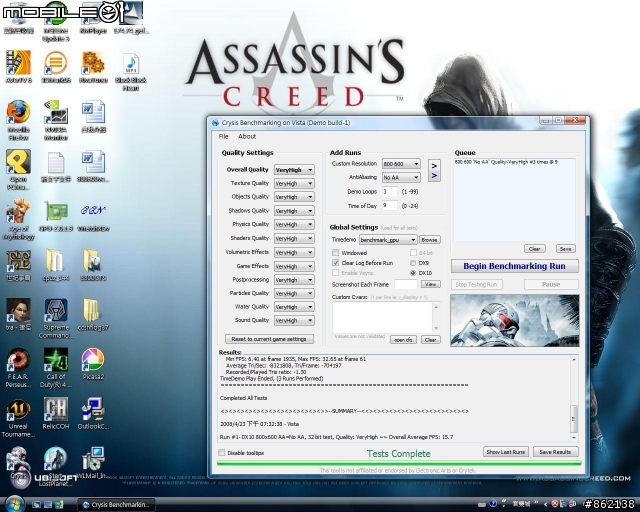Click the Browse button for Timedemo
640x512 pixels.
(x=429, y=240)
